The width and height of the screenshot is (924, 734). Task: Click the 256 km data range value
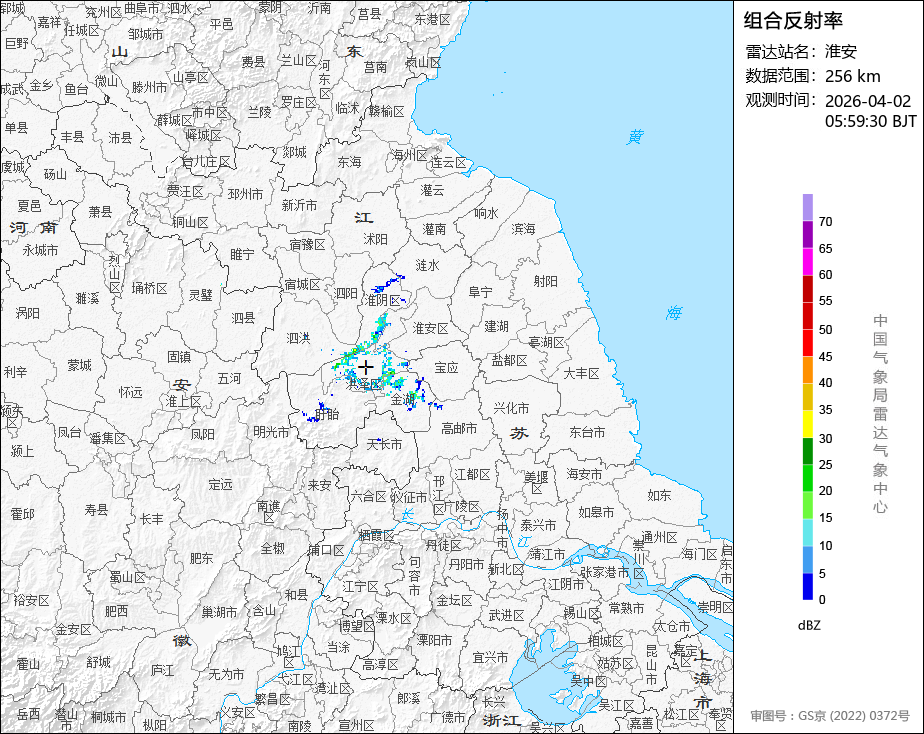pos(852,77)
